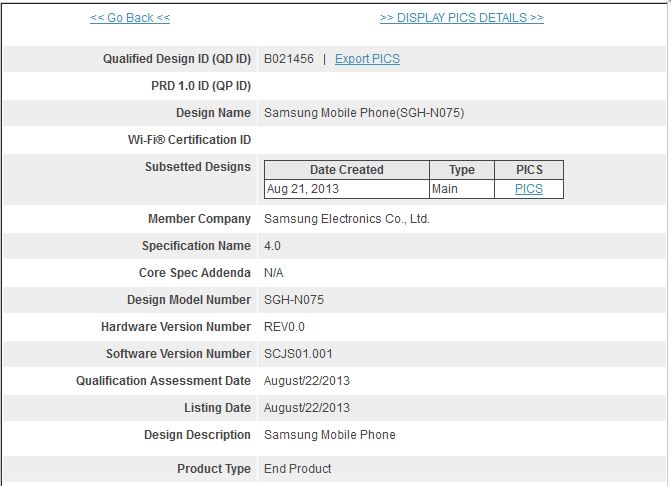Screen dimensions: 671x486
Task: Select the Design Model Number value SGH-N075
Action: pos(293,300)
